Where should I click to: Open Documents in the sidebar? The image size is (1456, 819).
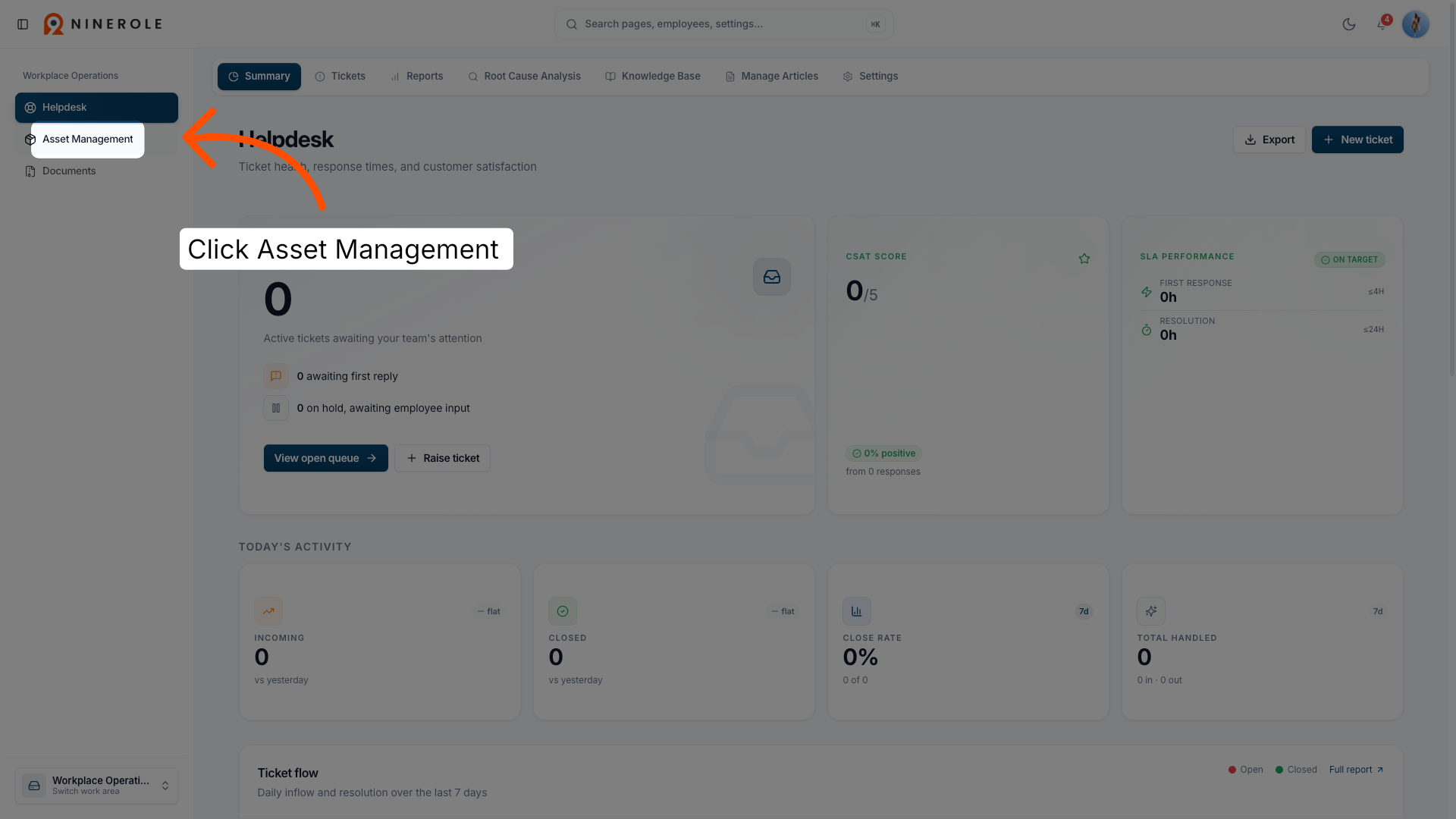coord(96,171)
